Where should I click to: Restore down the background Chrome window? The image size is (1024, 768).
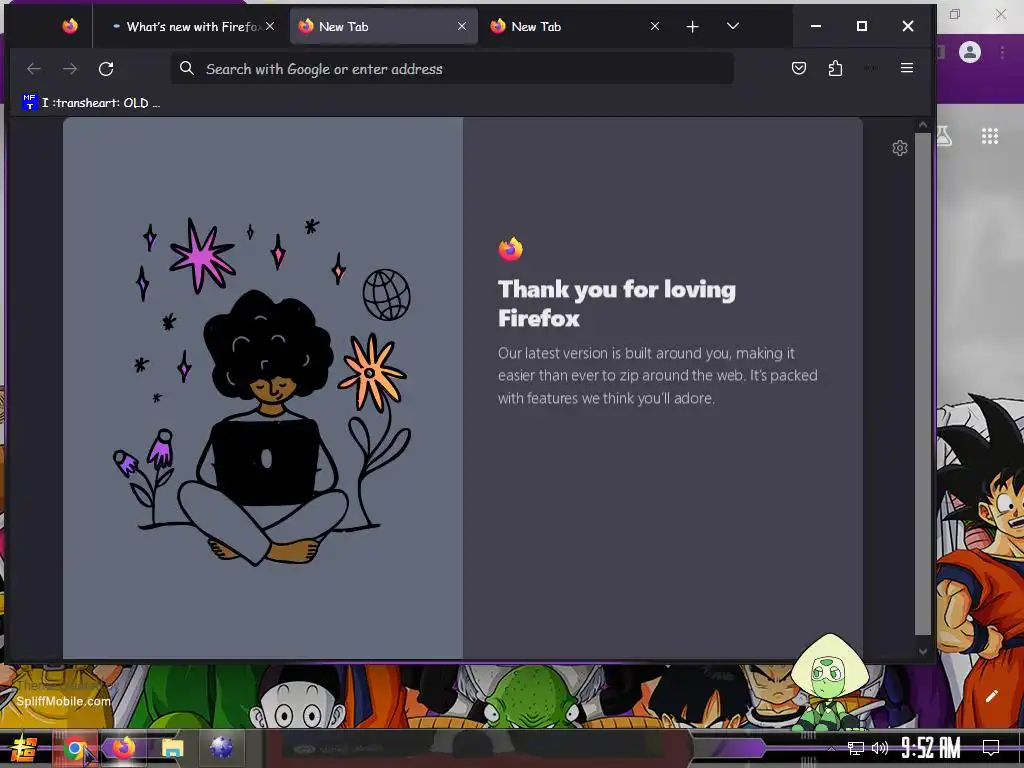[955, 14]
